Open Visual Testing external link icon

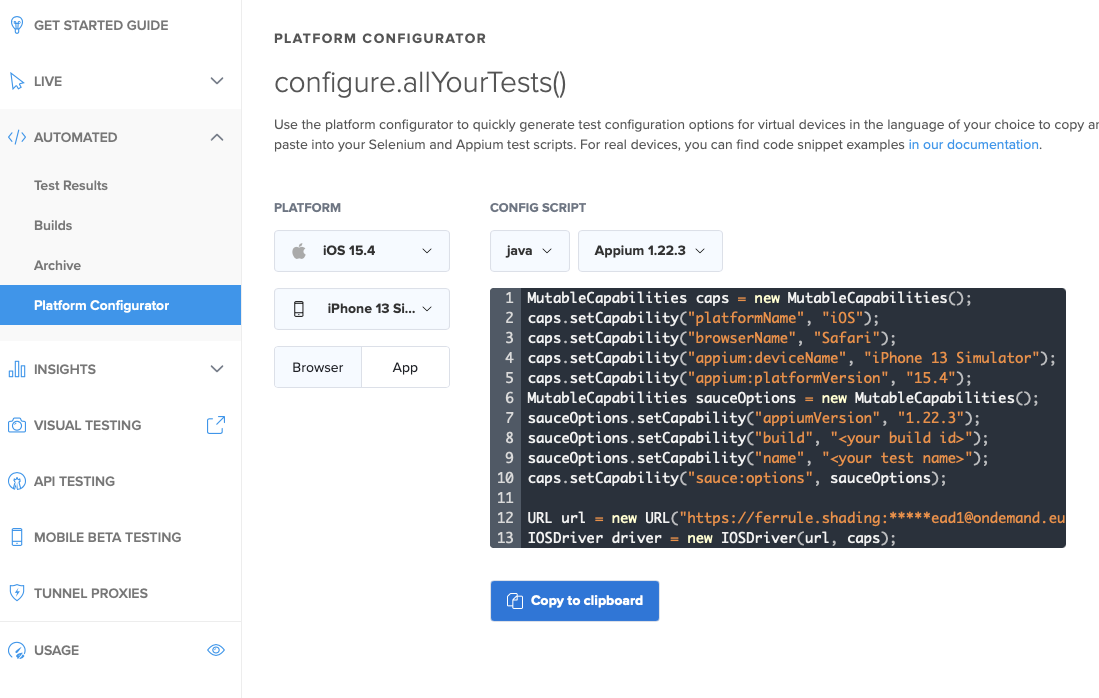point(216,425)
